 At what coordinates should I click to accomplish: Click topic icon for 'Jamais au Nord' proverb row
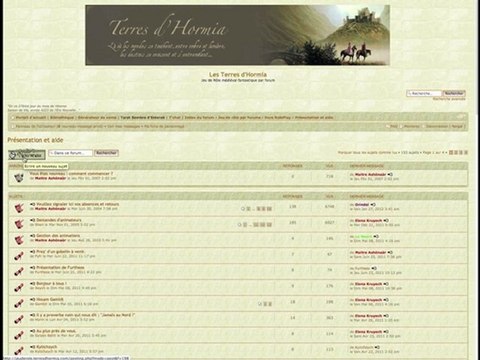click(19, 319)
